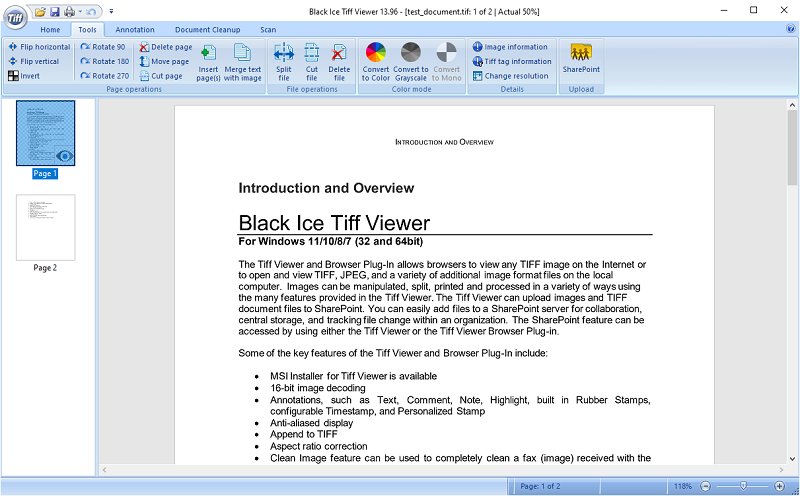Delete the current page

click(166, 47)
